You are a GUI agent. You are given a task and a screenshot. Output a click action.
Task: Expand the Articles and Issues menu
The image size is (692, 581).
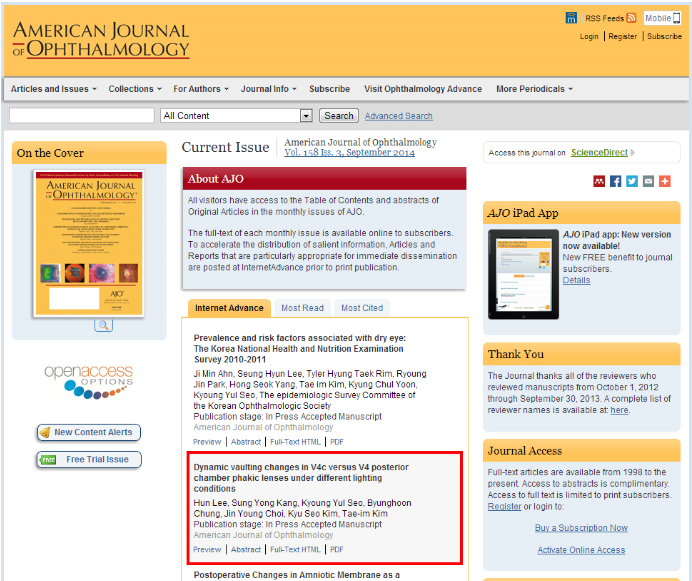(x=53, y=89)
